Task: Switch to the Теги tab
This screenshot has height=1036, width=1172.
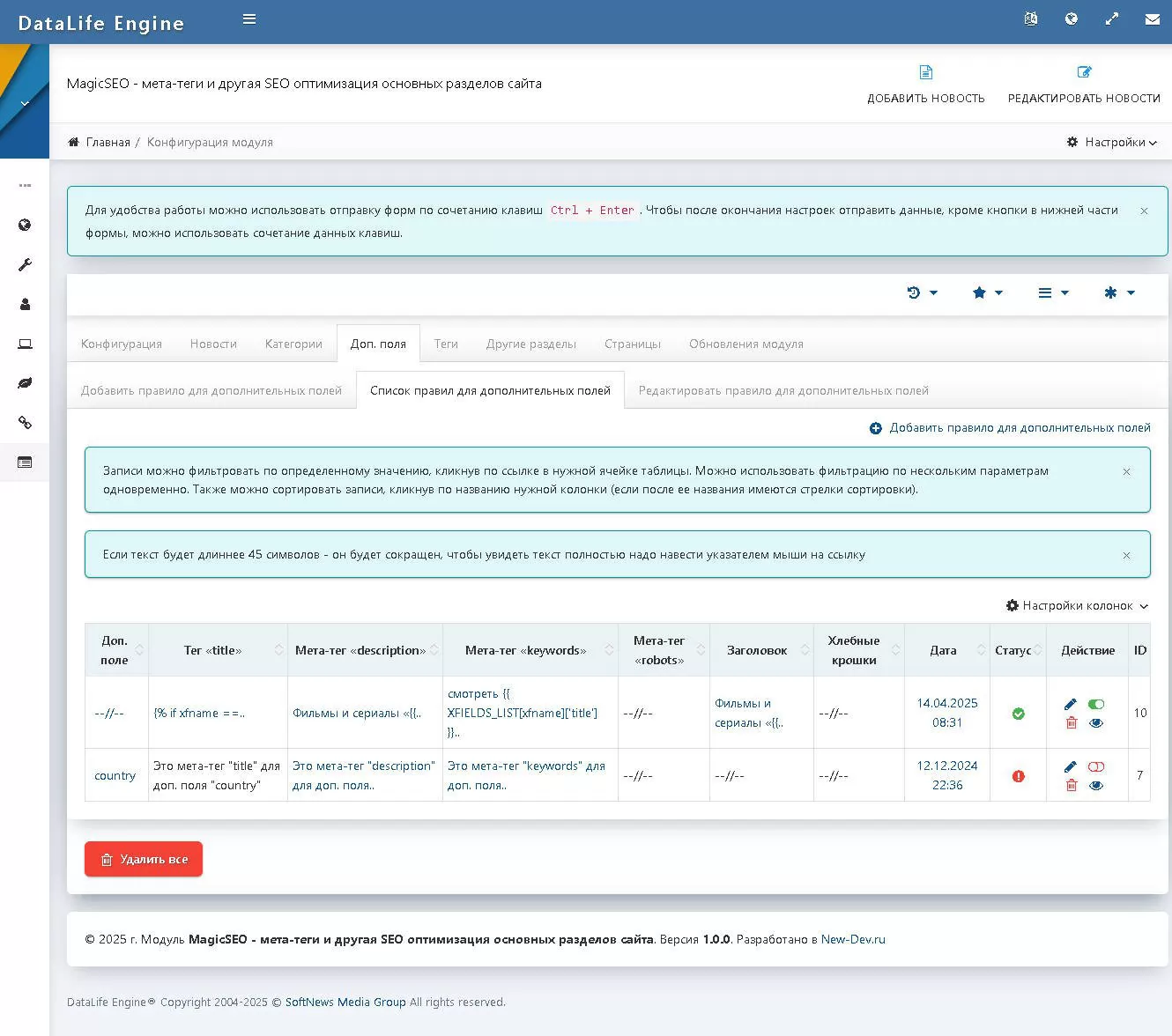Action: [446, 344]
